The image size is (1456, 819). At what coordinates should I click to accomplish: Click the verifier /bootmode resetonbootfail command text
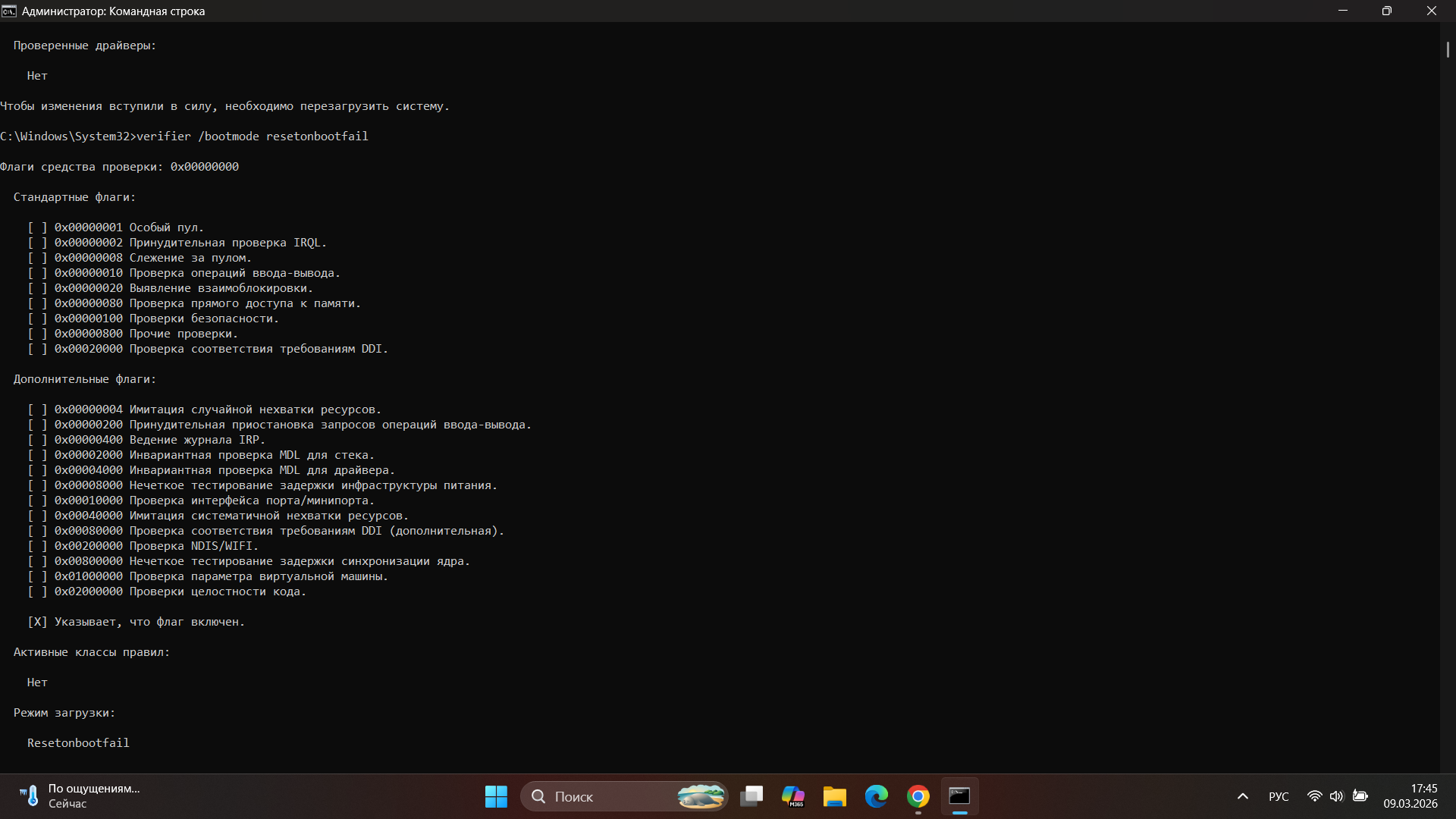click(253, 136)
